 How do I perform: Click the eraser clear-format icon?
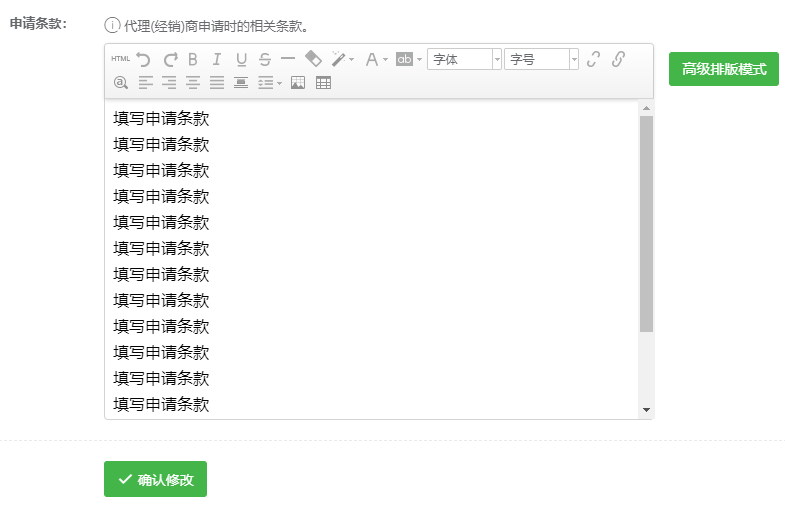pos(313,59)
